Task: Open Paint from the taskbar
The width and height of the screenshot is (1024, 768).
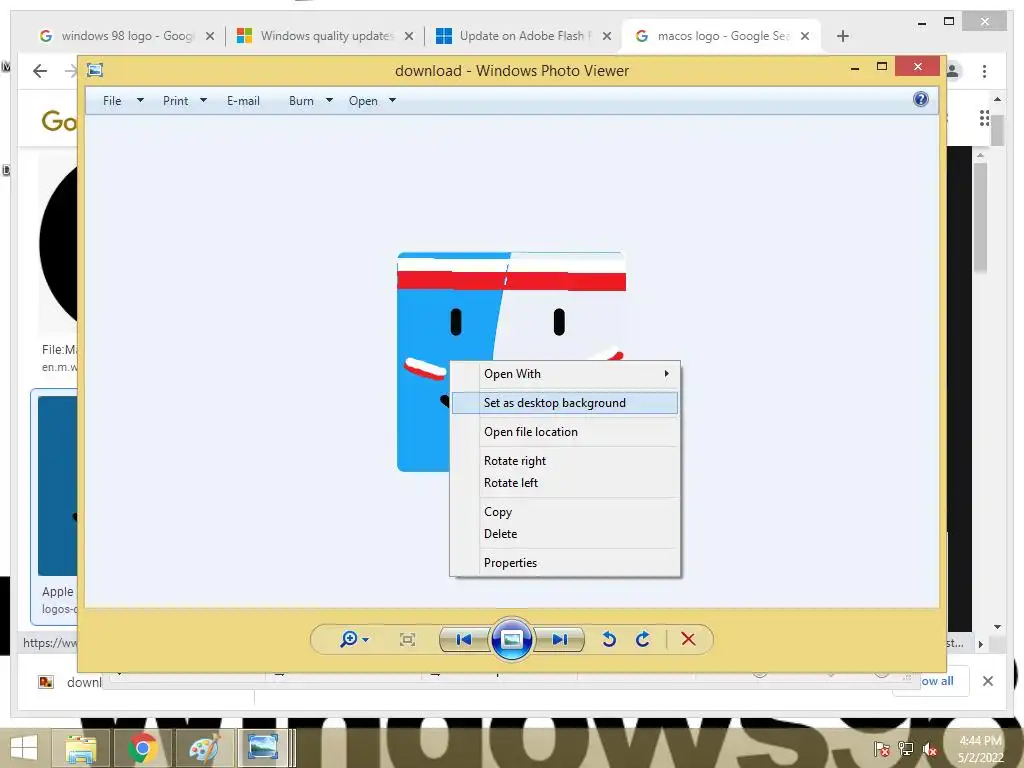Action: pyautogui.click(x=204, y=748)
